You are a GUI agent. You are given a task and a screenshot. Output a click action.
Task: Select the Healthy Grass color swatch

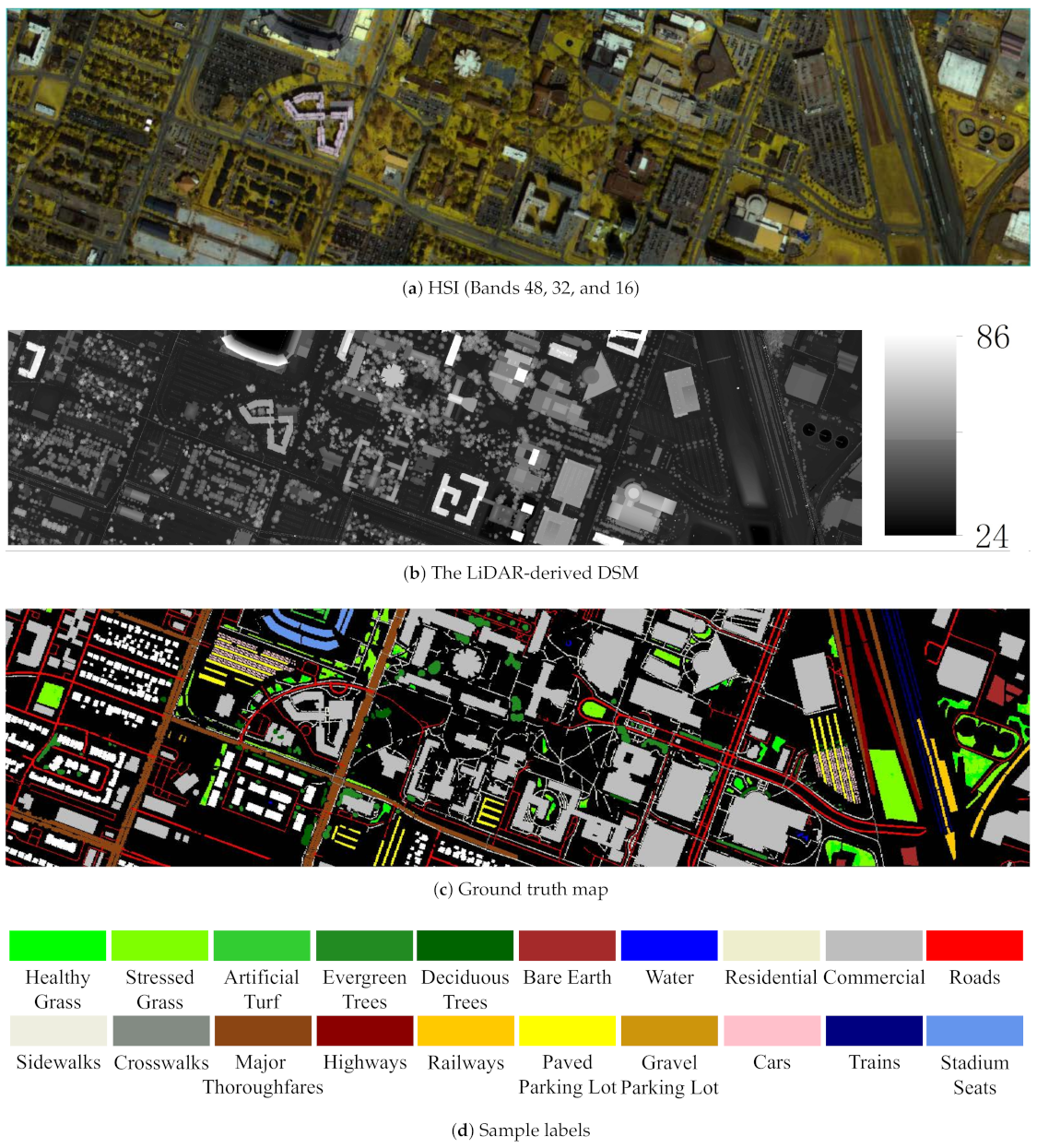point(57,945)
